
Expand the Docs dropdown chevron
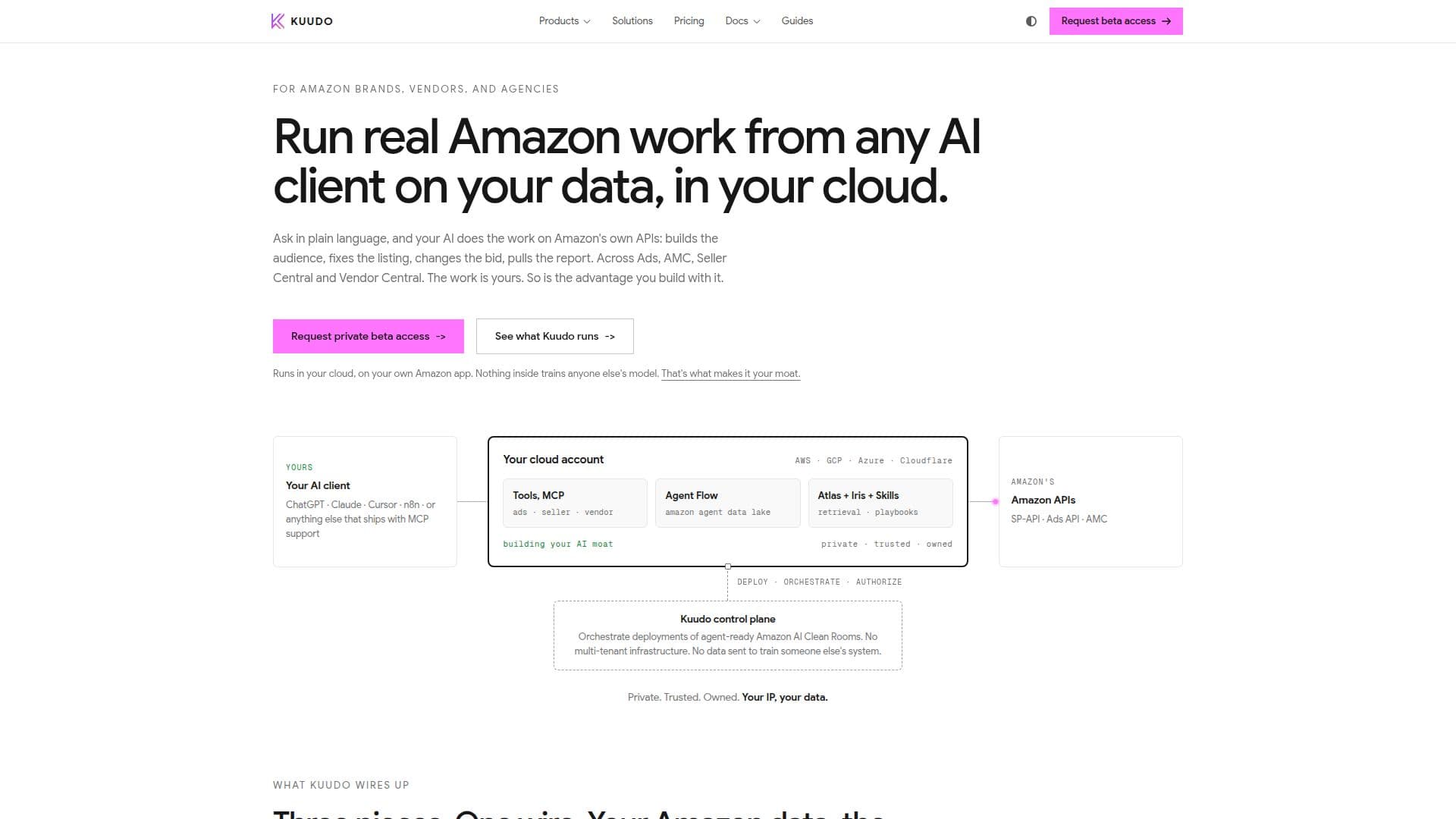756,21
